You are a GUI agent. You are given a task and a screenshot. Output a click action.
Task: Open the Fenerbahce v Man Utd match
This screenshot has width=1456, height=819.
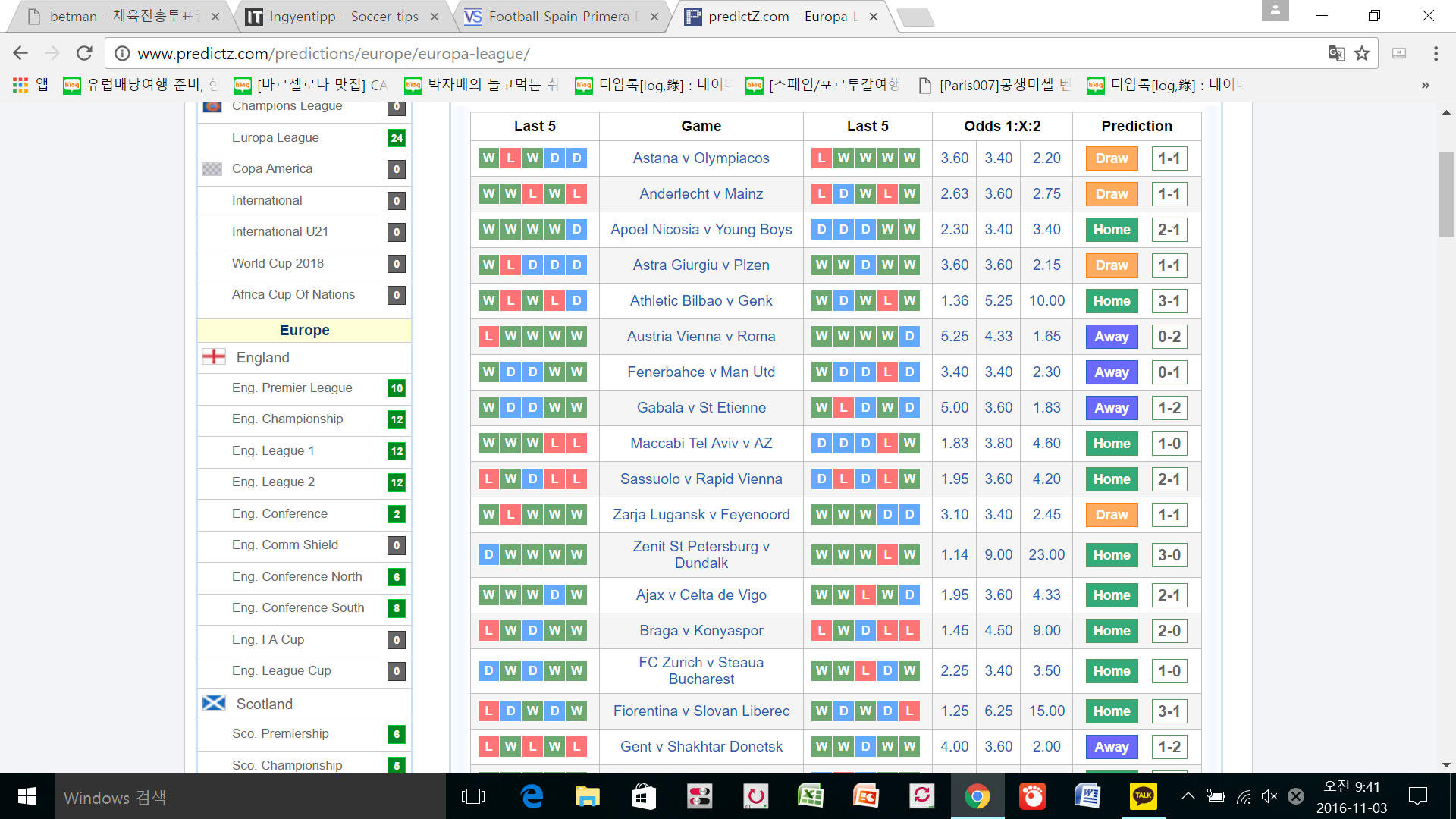[701, 372]
